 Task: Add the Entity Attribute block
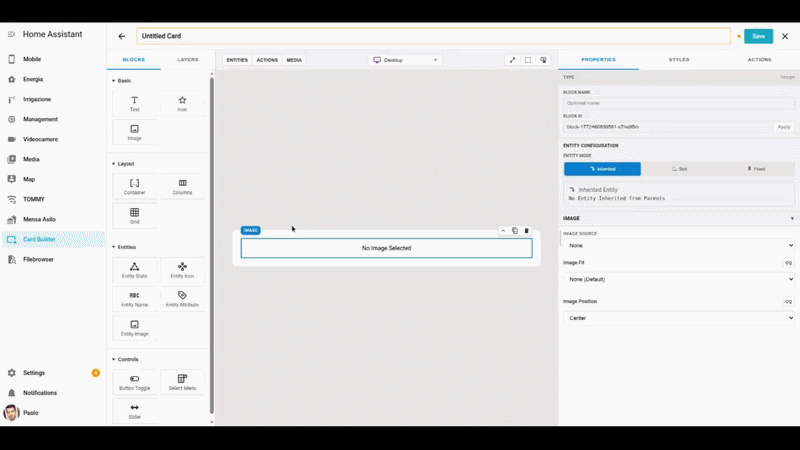point(182,299)
